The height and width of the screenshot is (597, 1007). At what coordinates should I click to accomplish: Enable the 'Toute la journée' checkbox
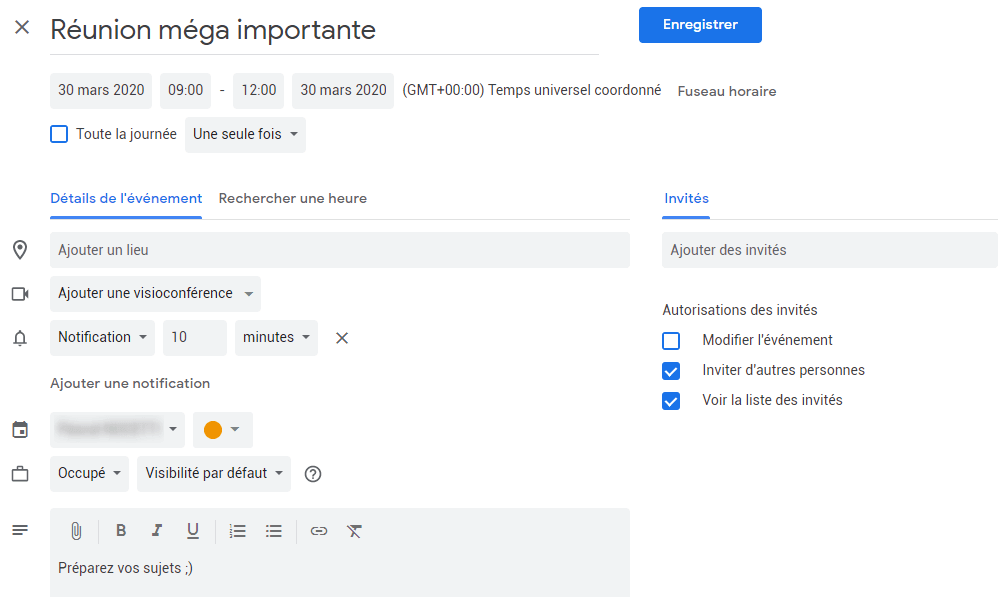point(60,134)
